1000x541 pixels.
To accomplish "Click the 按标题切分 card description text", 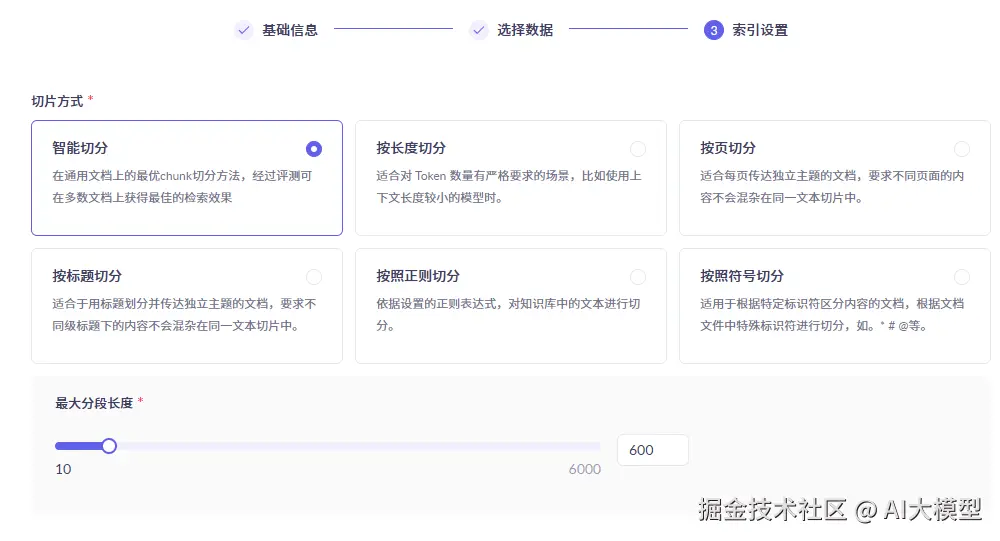I will (184, 314).
